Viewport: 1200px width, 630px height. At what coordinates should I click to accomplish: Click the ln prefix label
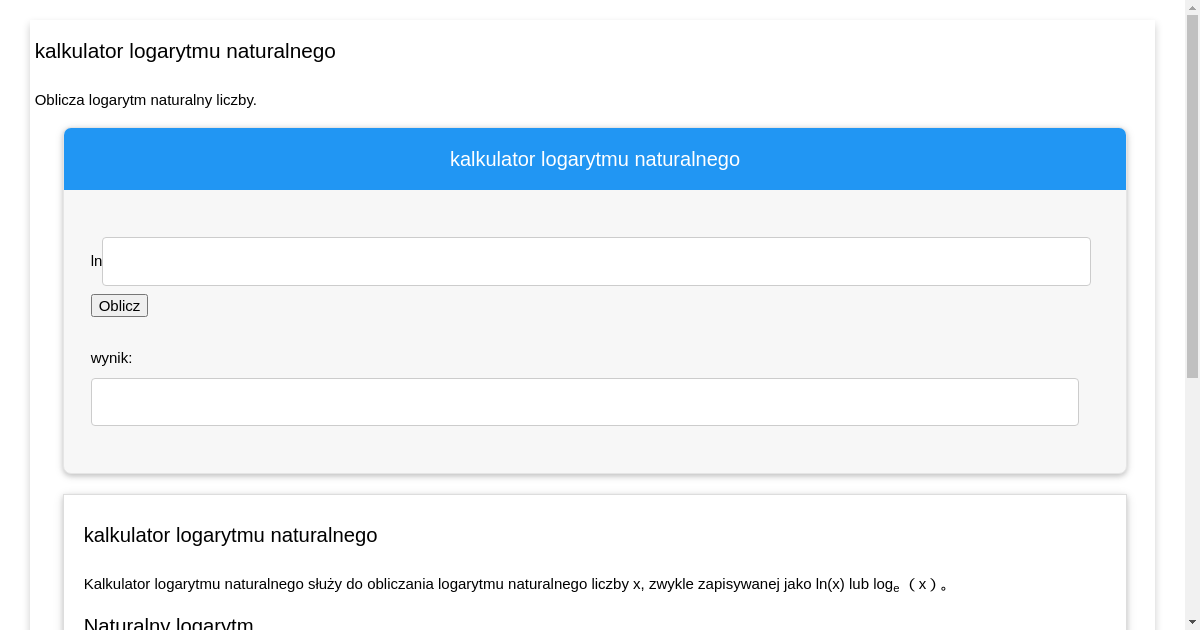pos(96,261)
